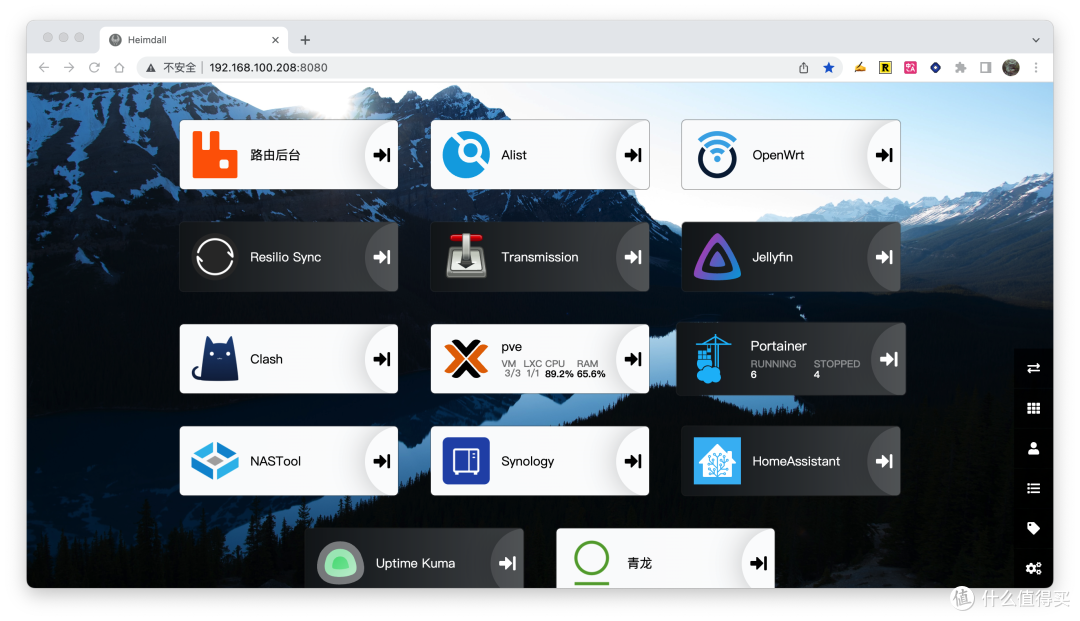Click the share page icon
This screenshot has width=1080, height=621.
[x=803, y=67]
